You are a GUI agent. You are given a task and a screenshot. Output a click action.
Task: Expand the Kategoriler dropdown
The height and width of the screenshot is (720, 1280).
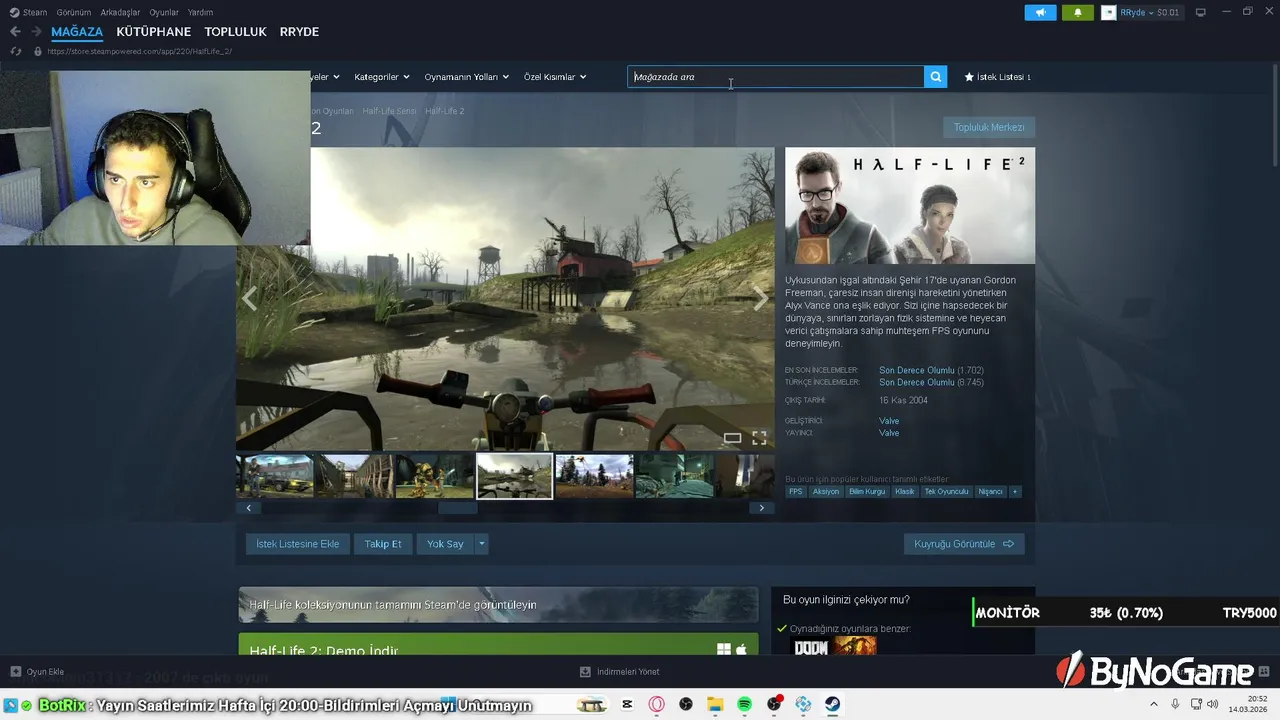382,77
